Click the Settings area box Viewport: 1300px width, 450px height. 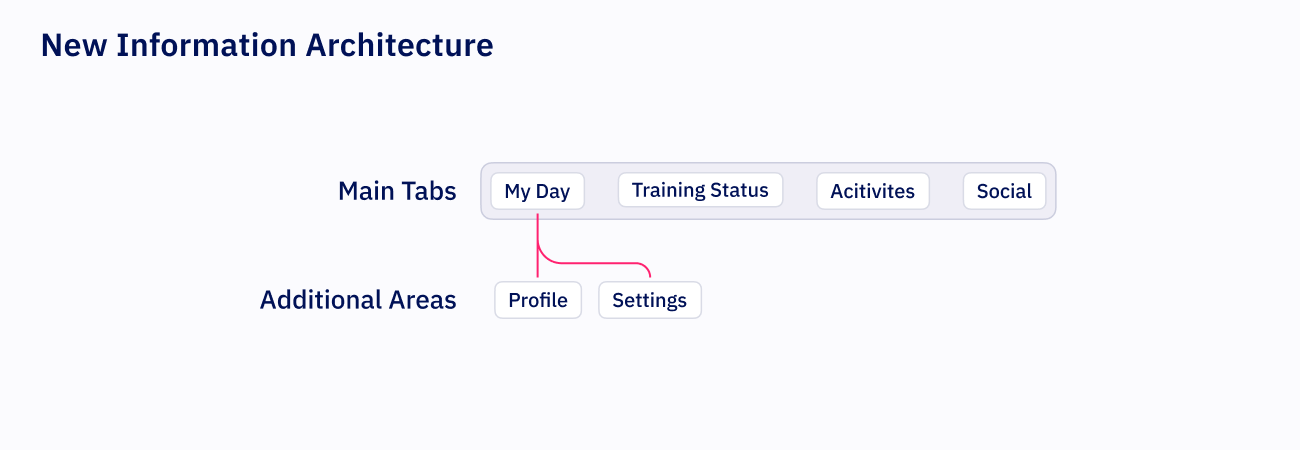(650, 300)
